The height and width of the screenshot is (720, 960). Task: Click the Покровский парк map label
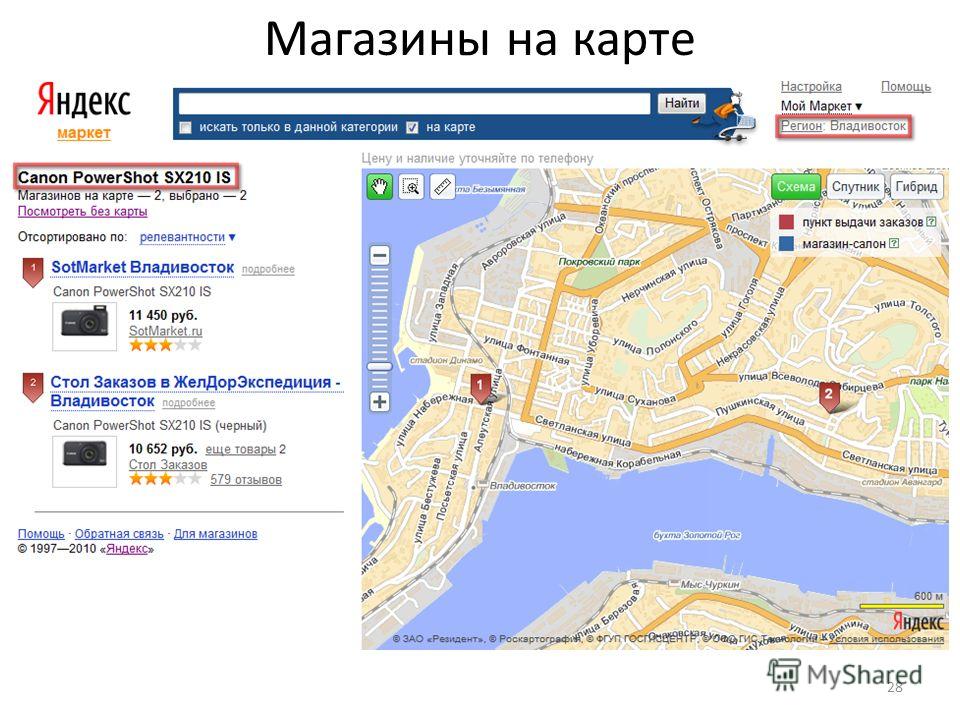click(x=599, y=261)
